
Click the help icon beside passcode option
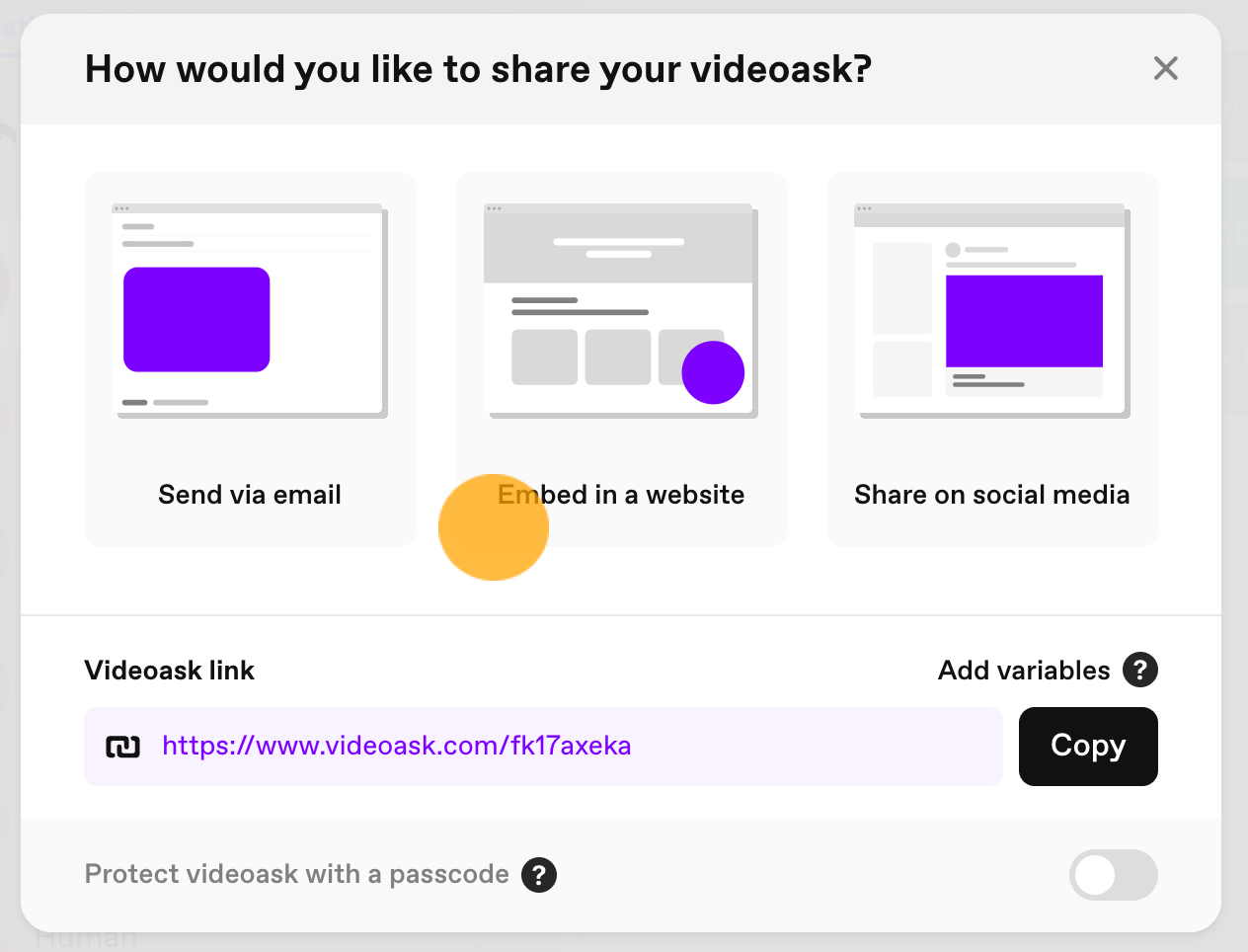coord(539,874)
